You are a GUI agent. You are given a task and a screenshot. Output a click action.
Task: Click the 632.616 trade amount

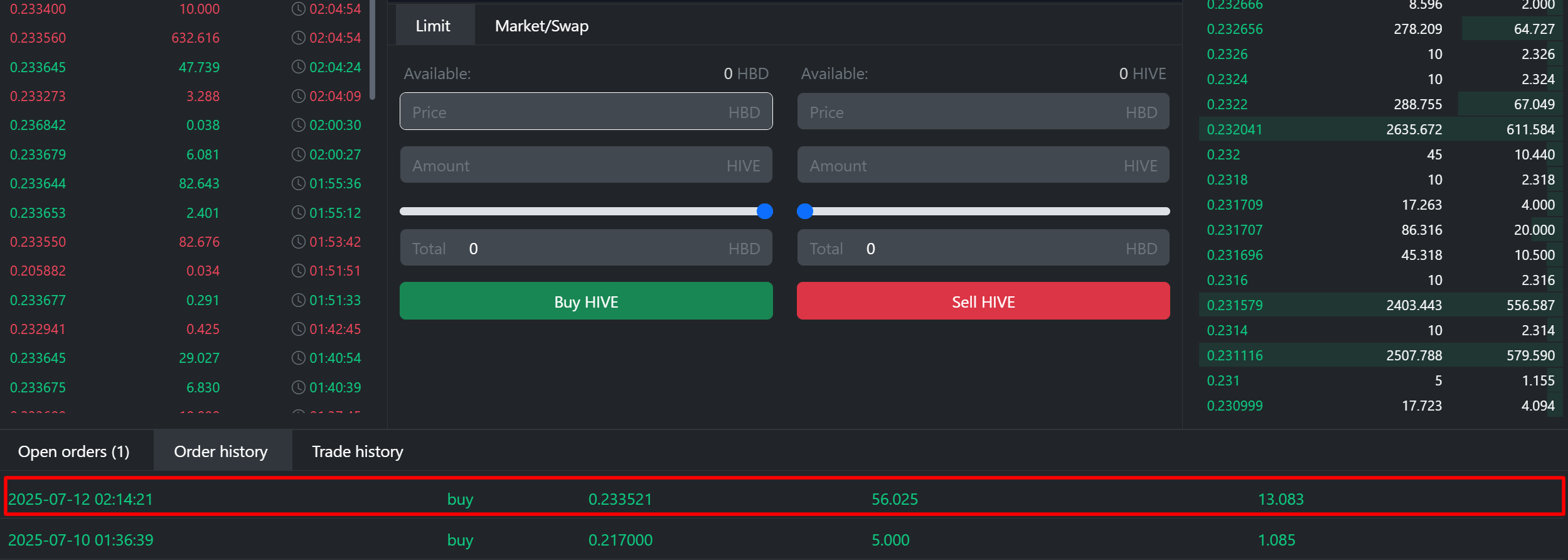point(195,38)
